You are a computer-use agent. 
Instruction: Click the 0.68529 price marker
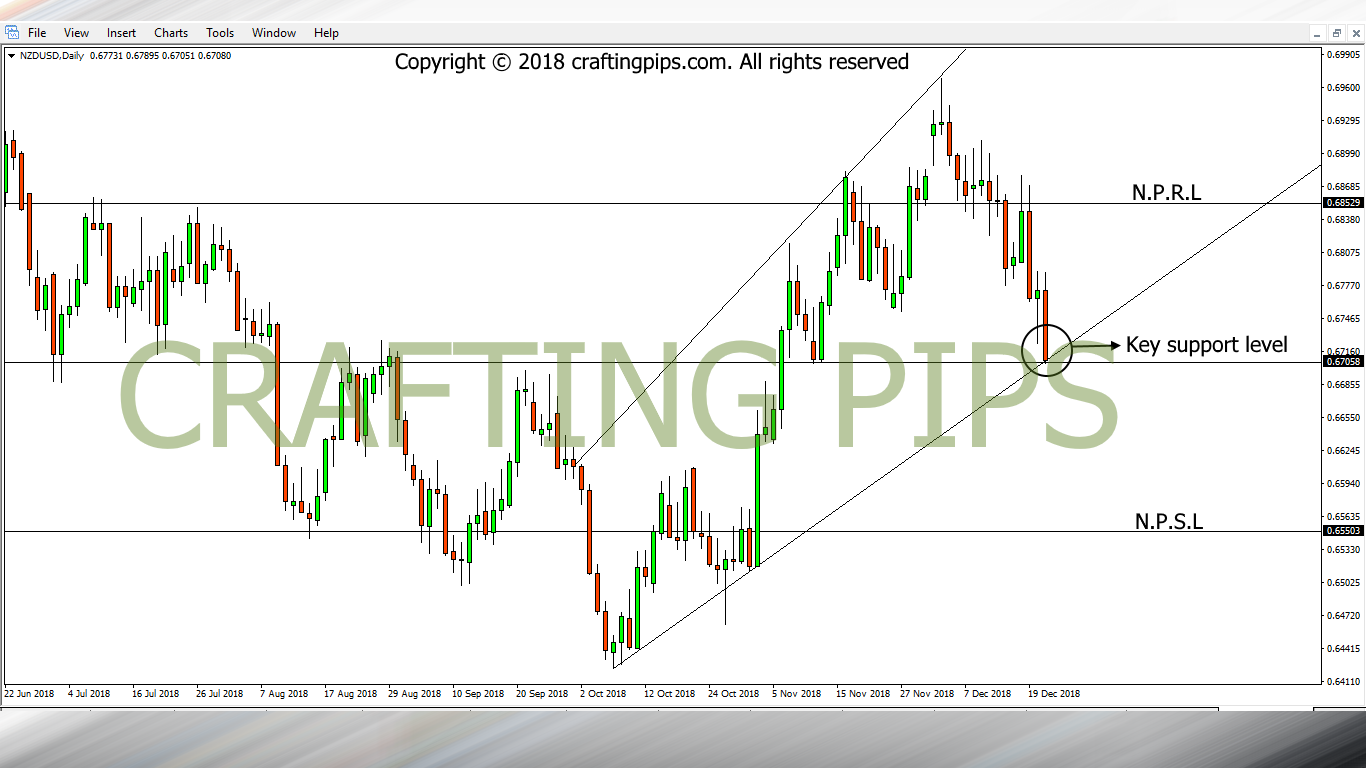pos(1343,203)
